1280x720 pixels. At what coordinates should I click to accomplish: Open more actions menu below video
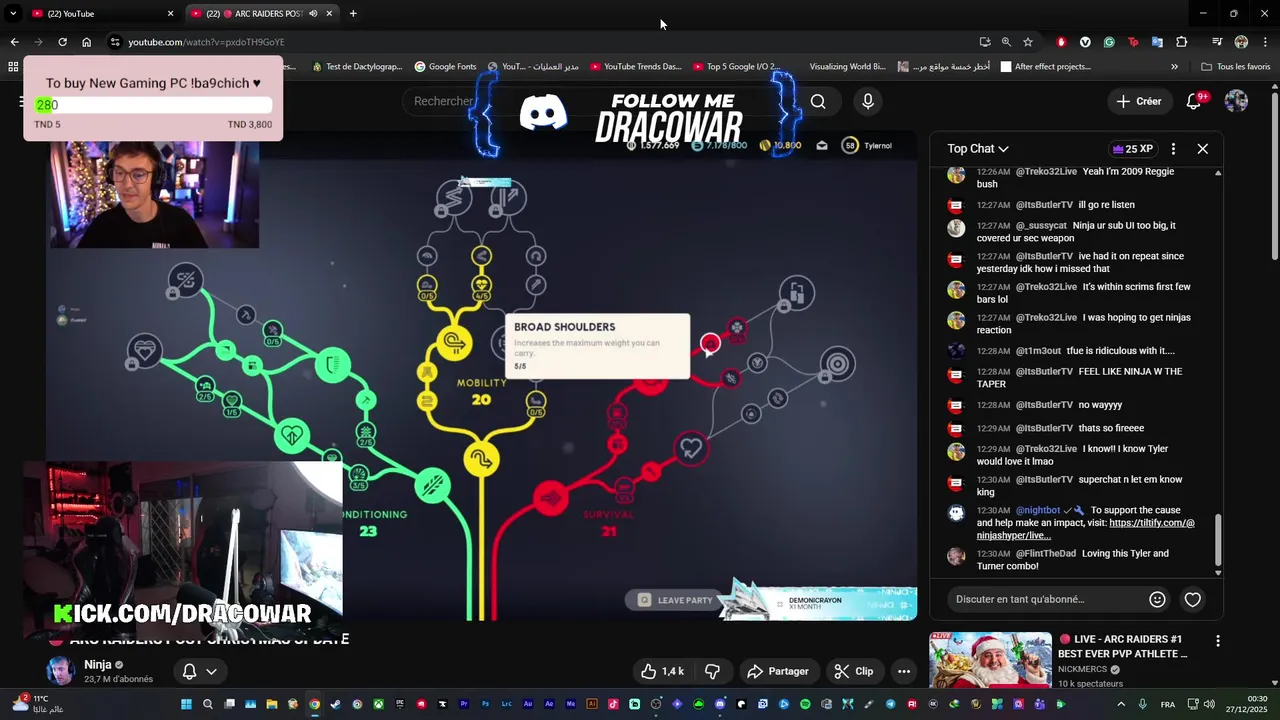tap(904, 671)
